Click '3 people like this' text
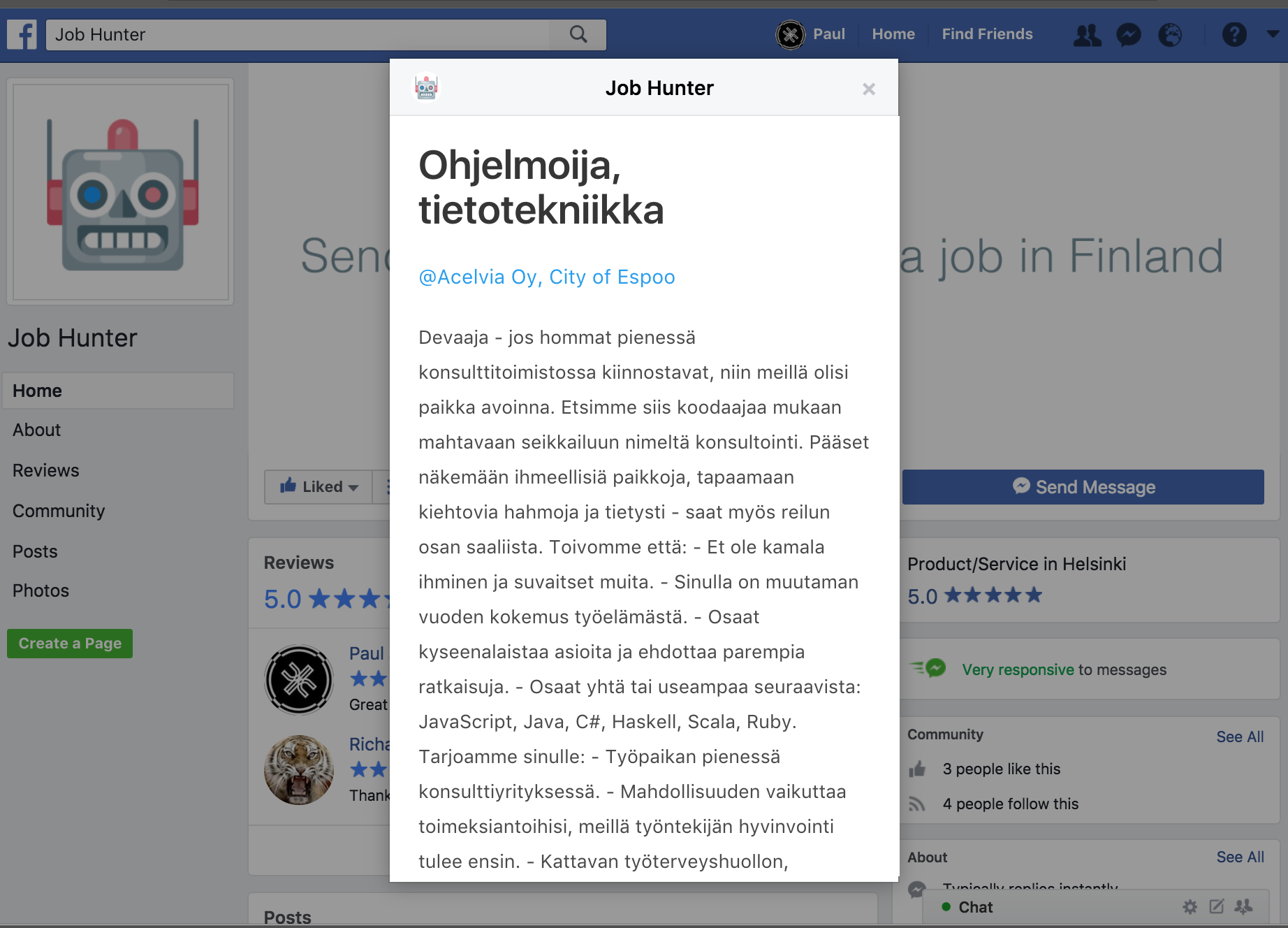 coord(1001,769)
